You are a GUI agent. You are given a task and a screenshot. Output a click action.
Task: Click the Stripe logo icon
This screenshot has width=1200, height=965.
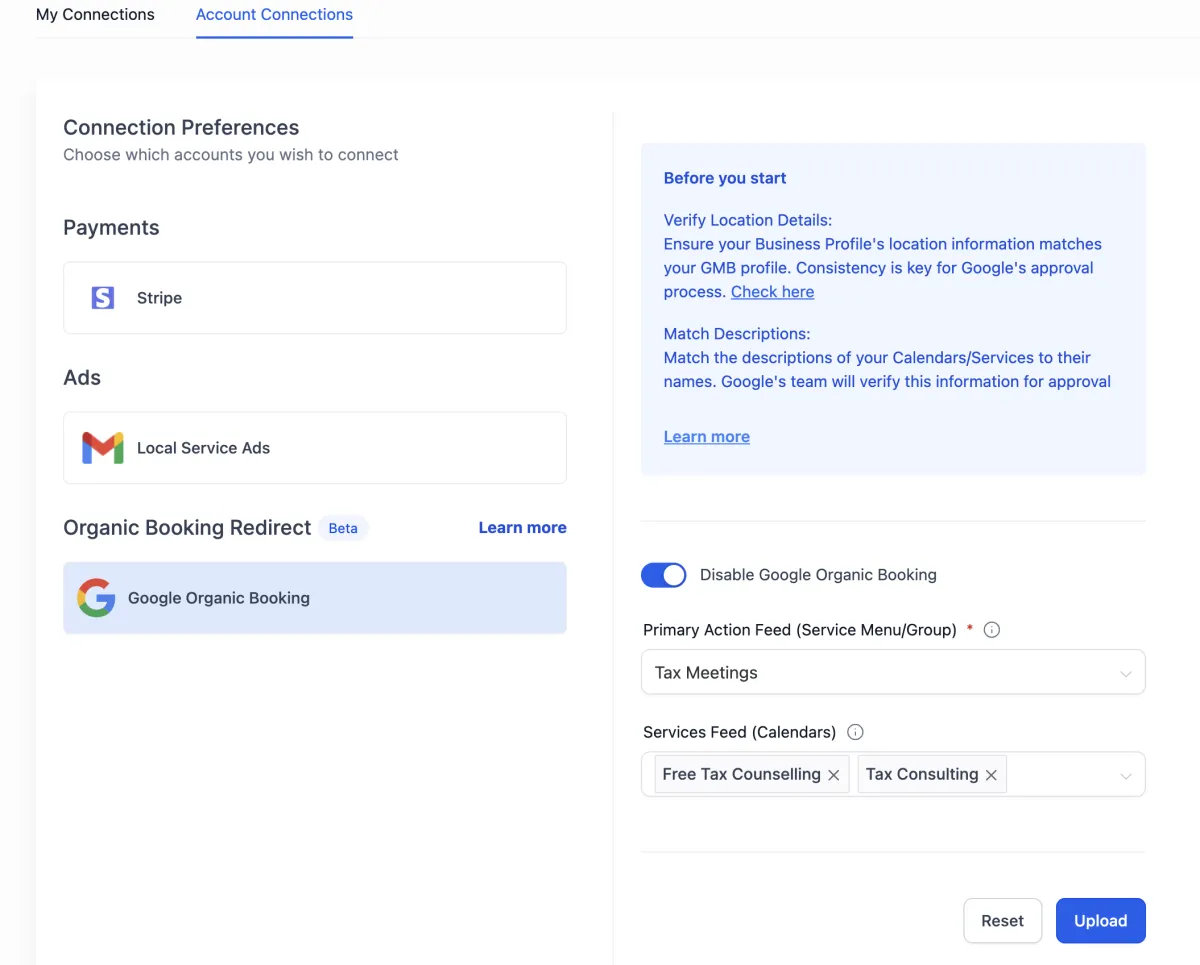(x=103, y=298)
